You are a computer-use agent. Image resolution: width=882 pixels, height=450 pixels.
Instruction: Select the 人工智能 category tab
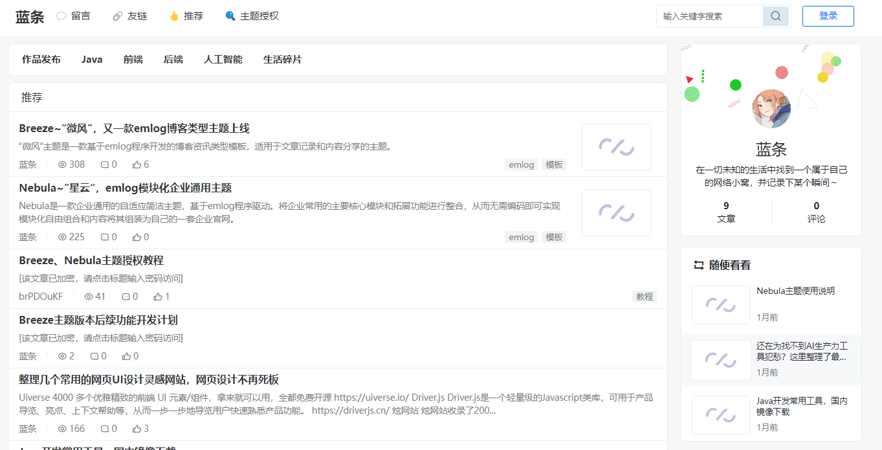(223, 60)
